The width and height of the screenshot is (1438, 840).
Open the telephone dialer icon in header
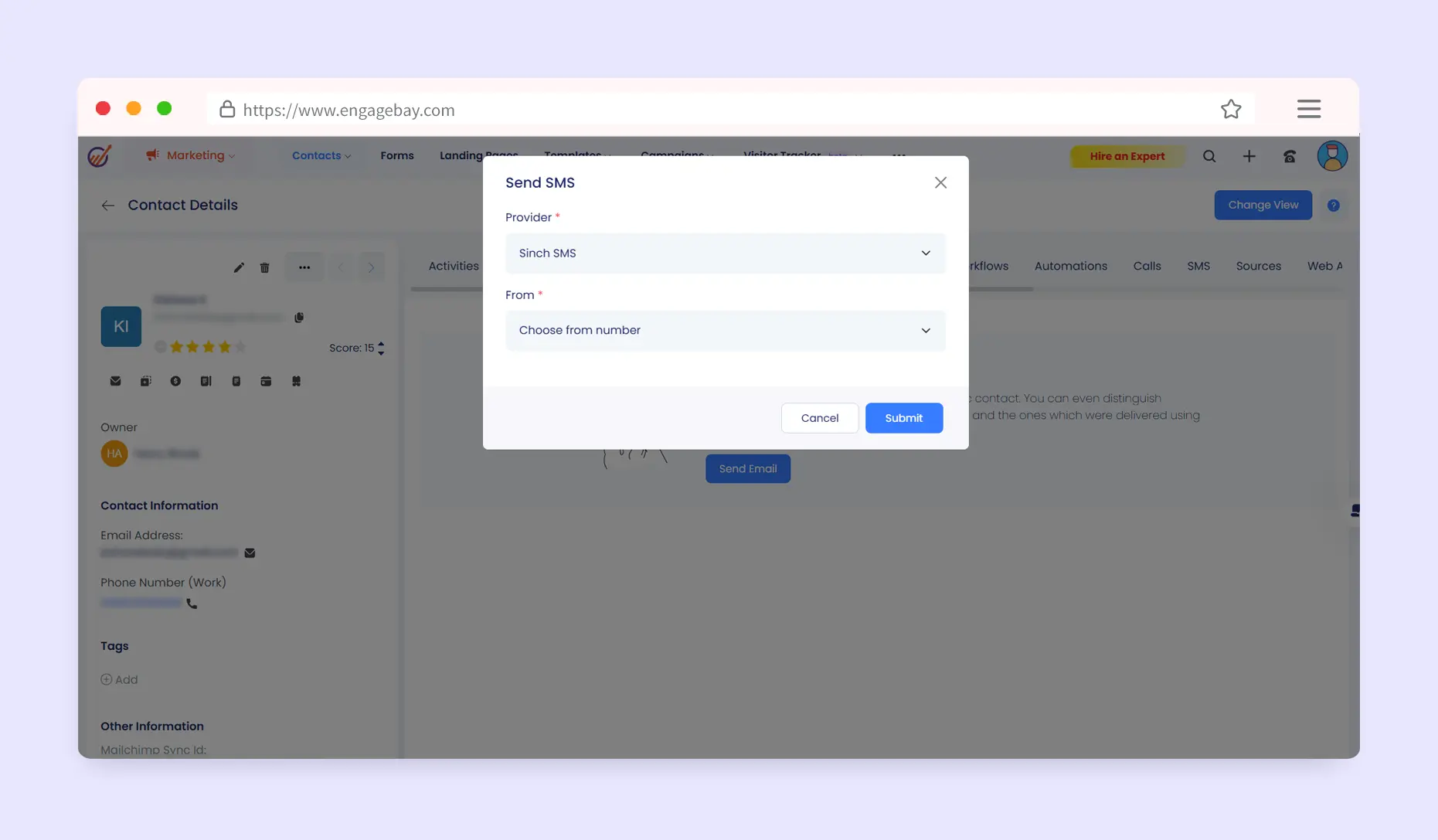pos(1290,156)
